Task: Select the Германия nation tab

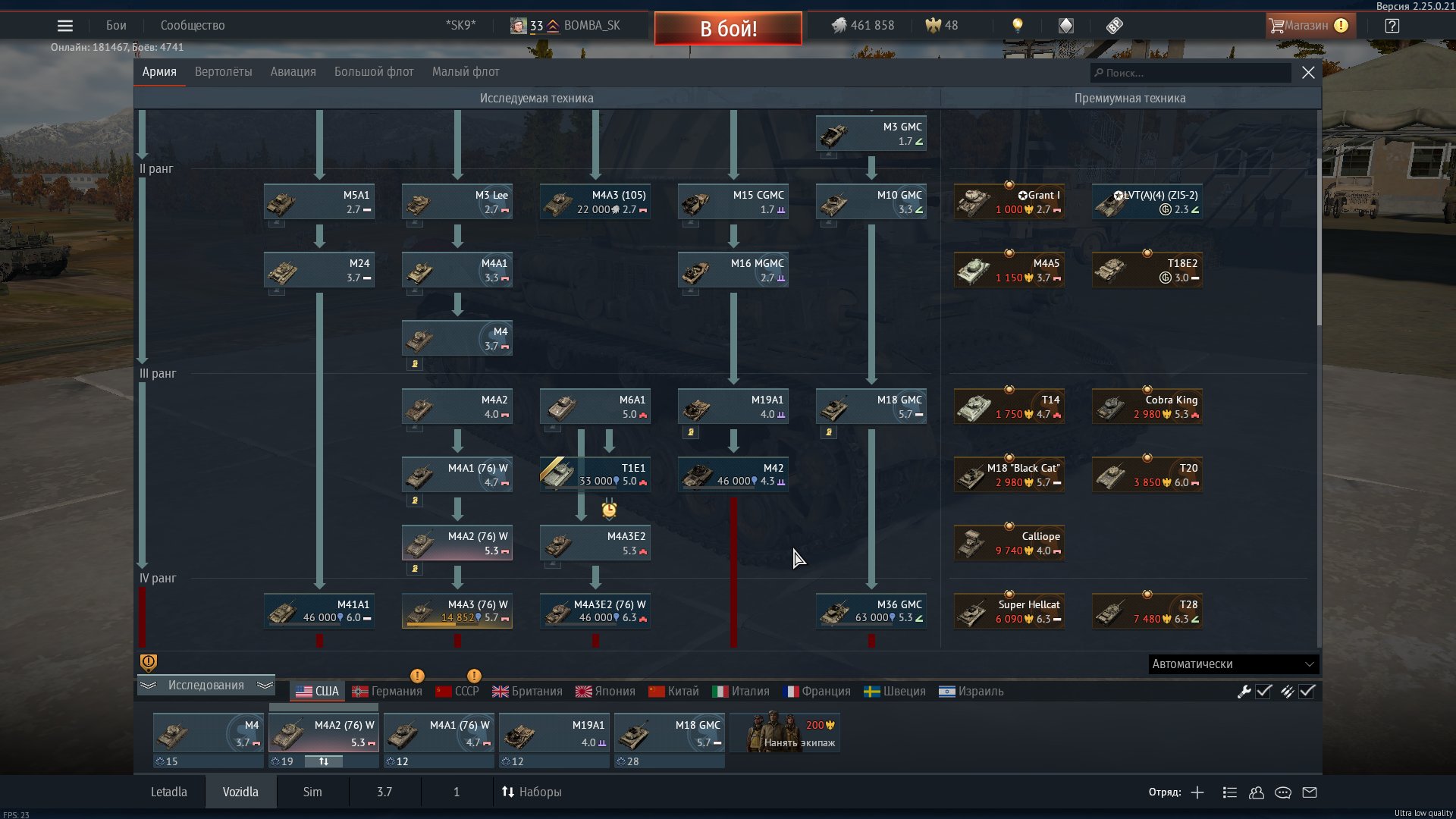Action: point(387,692)
